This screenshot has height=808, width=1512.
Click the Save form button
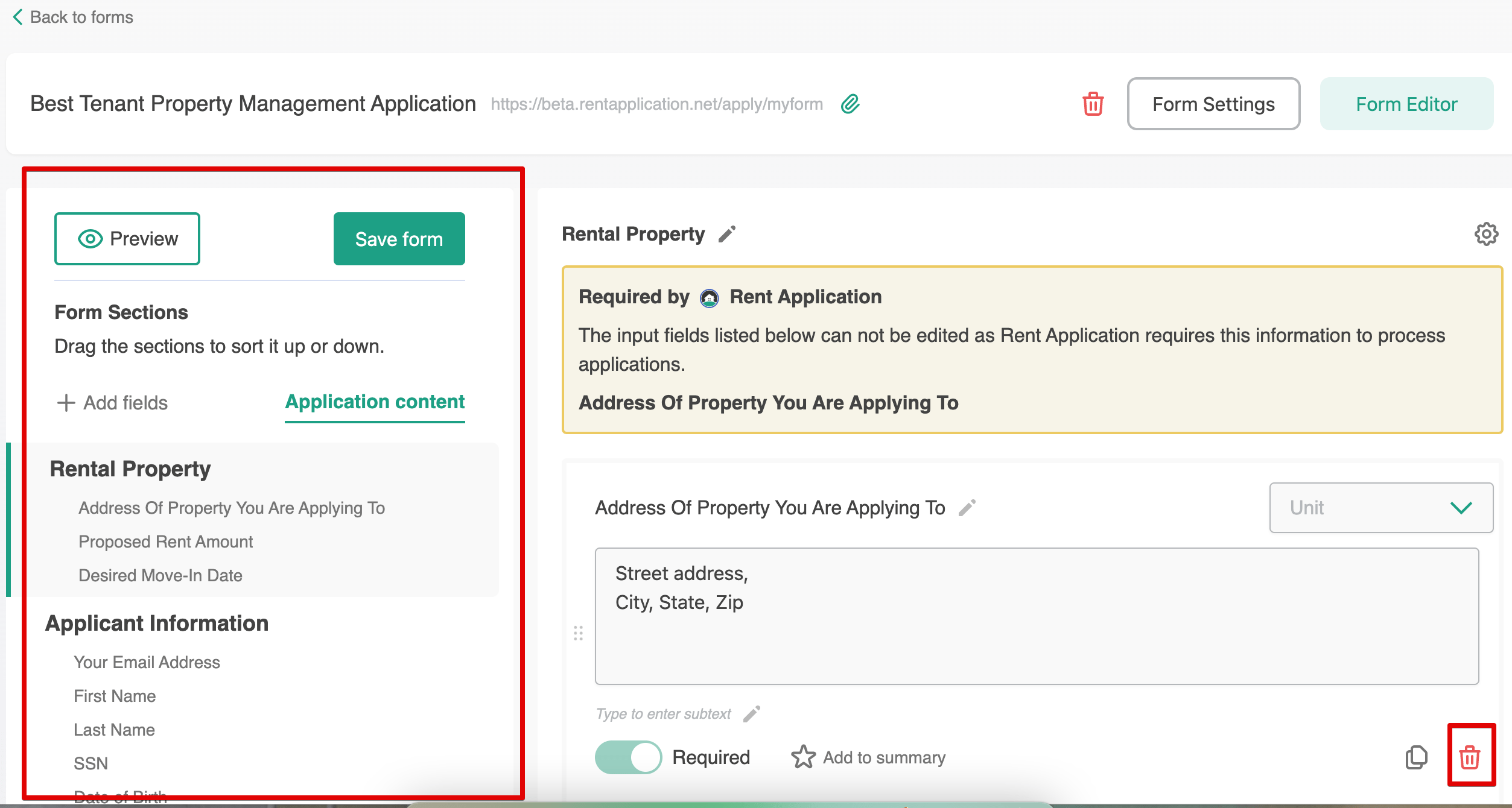(x=398, y=239)
